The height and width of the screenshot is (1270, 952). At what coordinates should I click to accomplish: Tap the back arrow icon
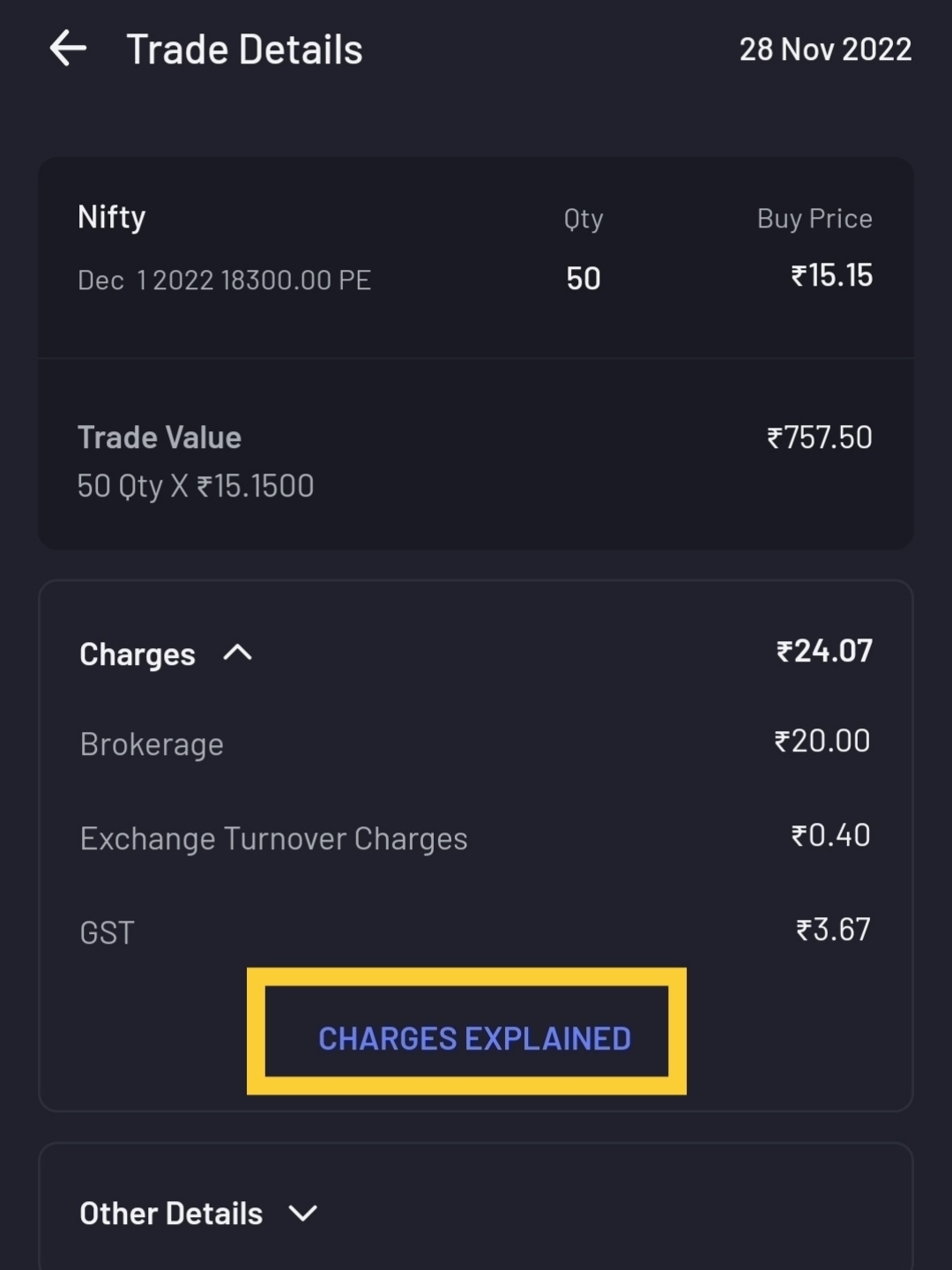tap(68, 49)
